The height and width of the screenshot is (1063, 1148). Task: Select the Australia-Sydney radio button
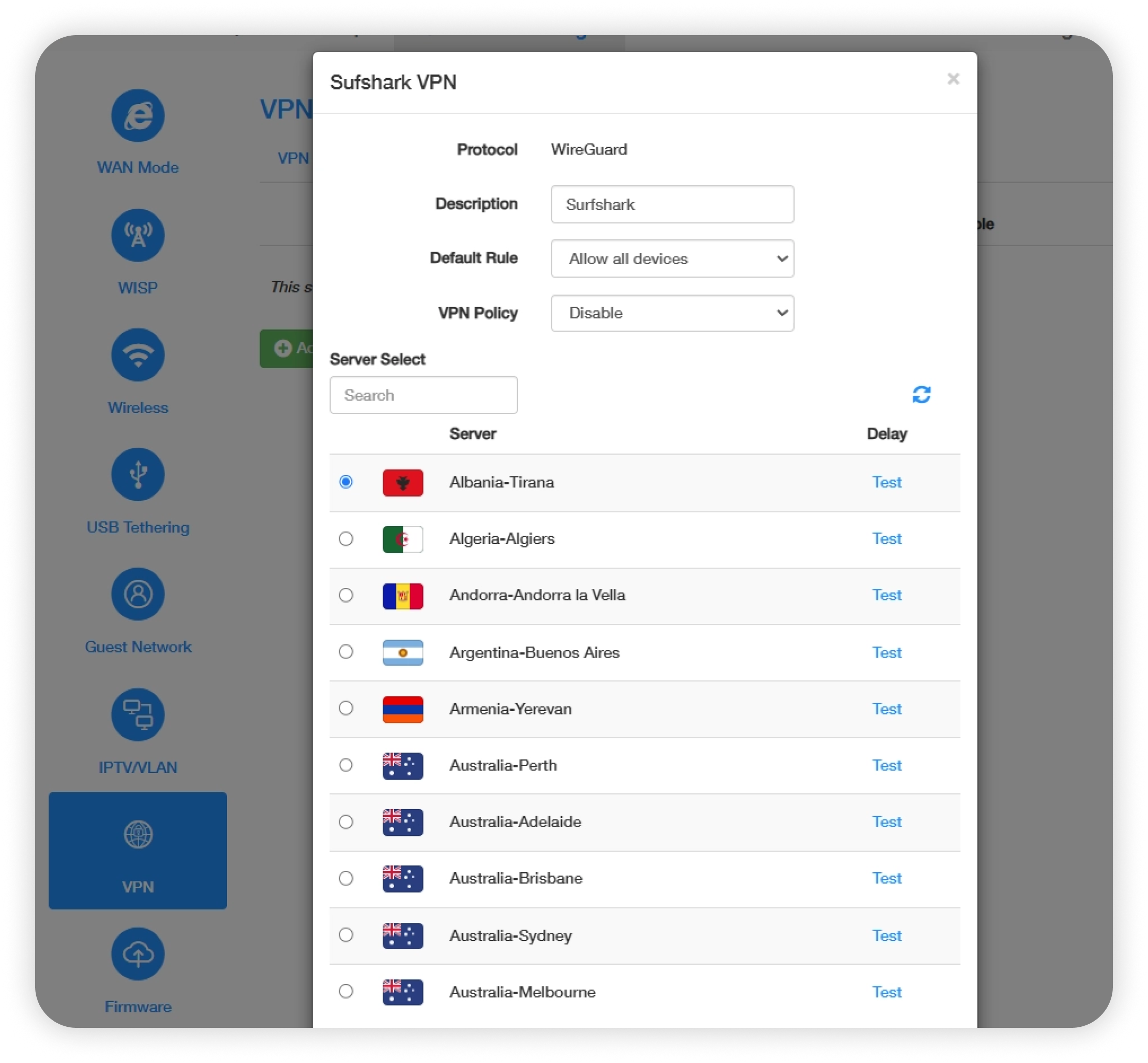tap(346, 935)
